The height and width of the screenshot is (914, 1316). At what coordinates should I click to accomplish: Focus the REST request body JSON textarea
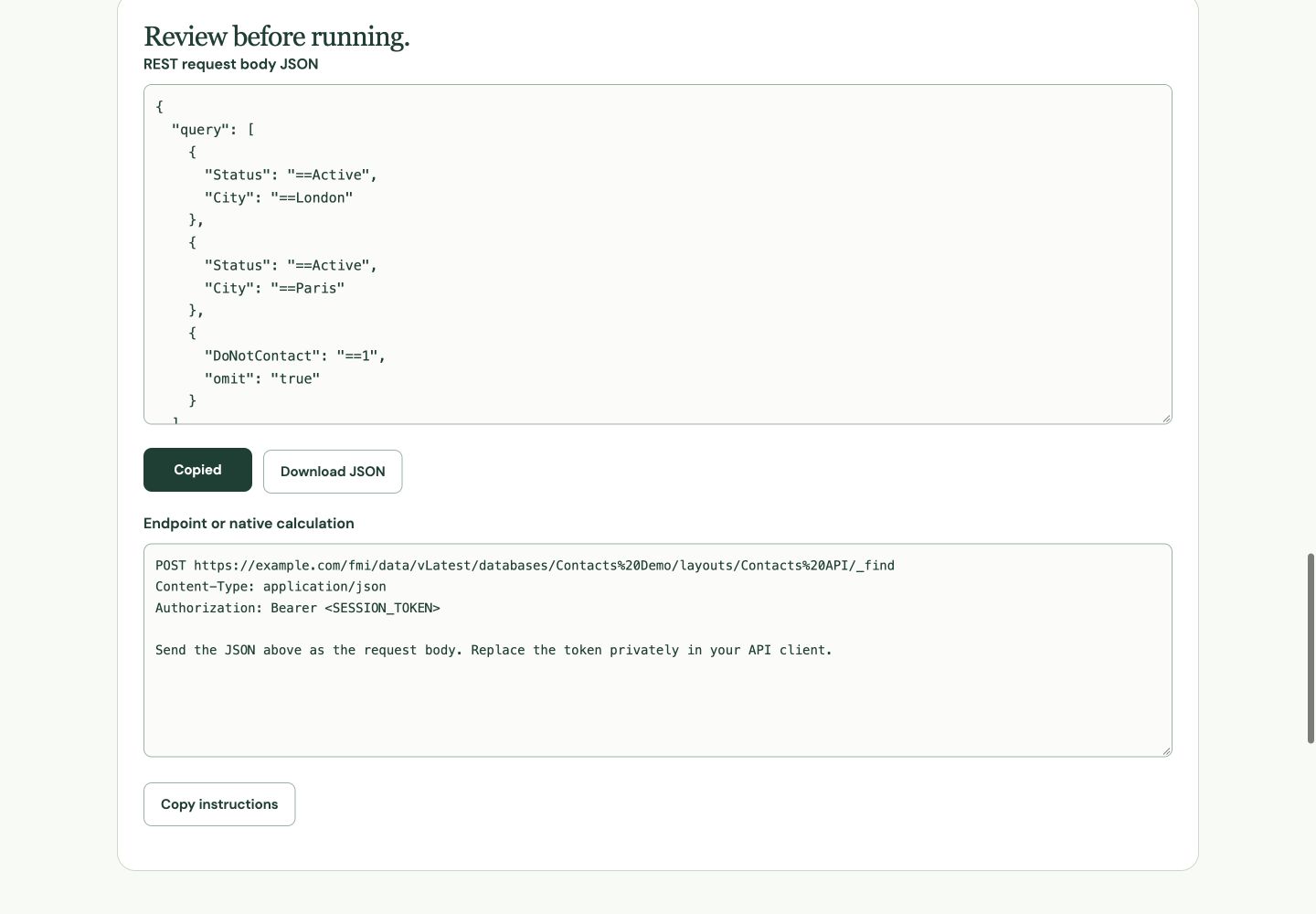[x=658, y=254]
